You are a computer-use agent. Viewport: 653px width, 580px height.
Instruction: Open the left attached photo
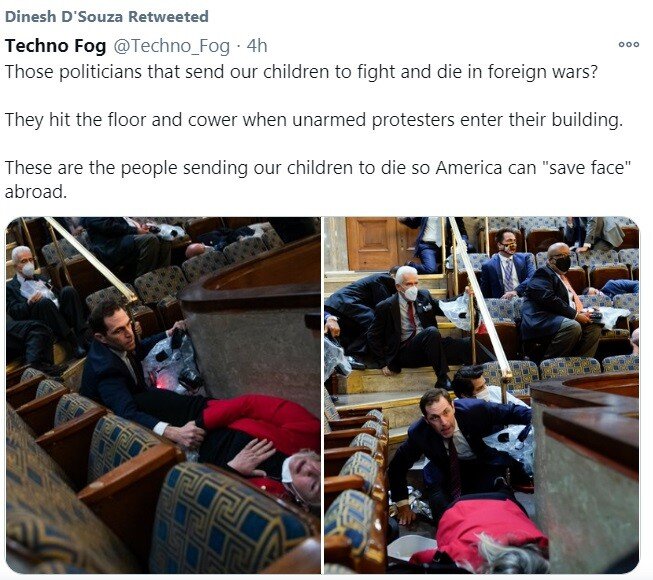pyautogui.click(x=163, y=395)
